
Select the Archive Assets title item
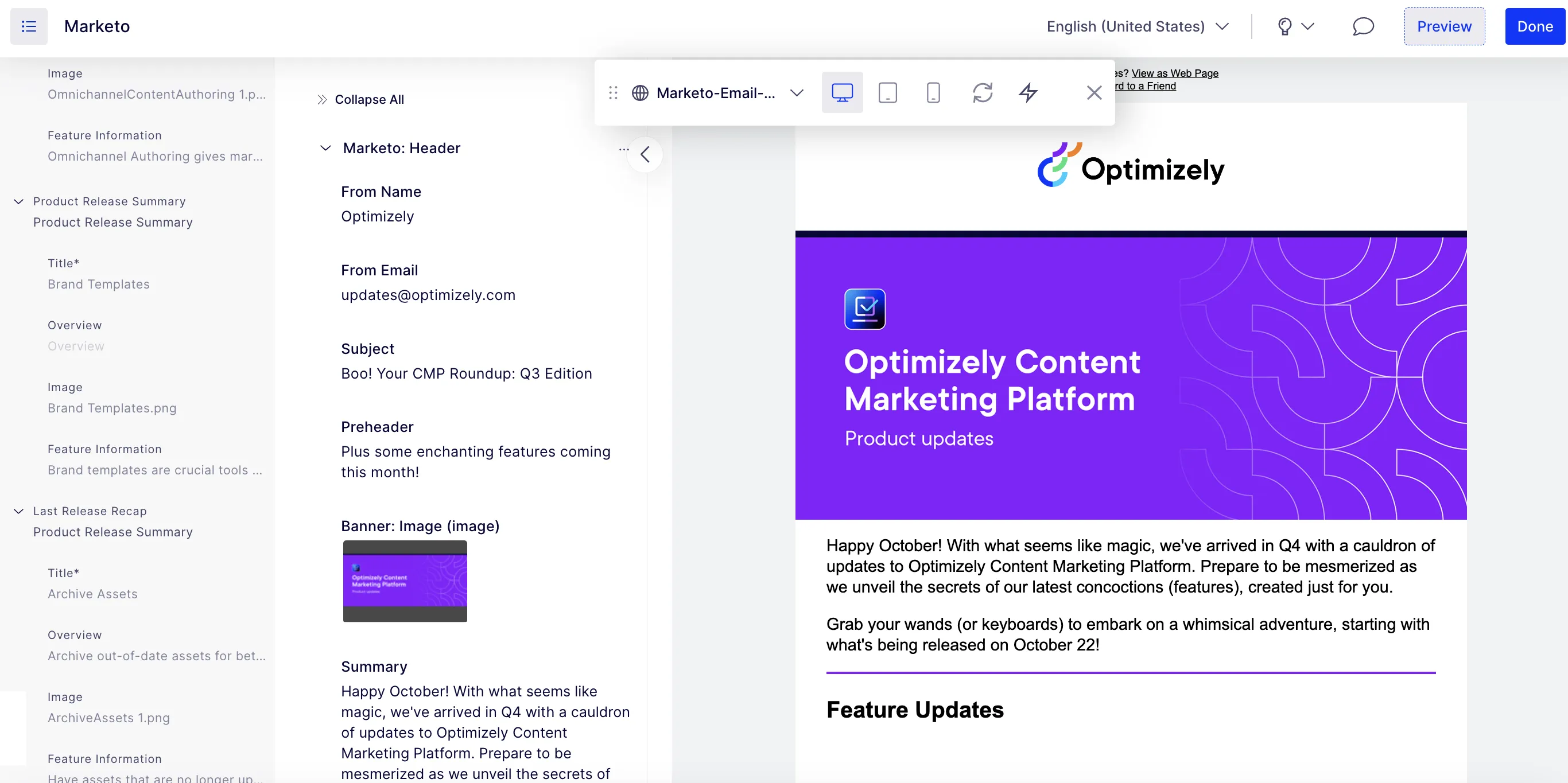click(x=92, y=594)
